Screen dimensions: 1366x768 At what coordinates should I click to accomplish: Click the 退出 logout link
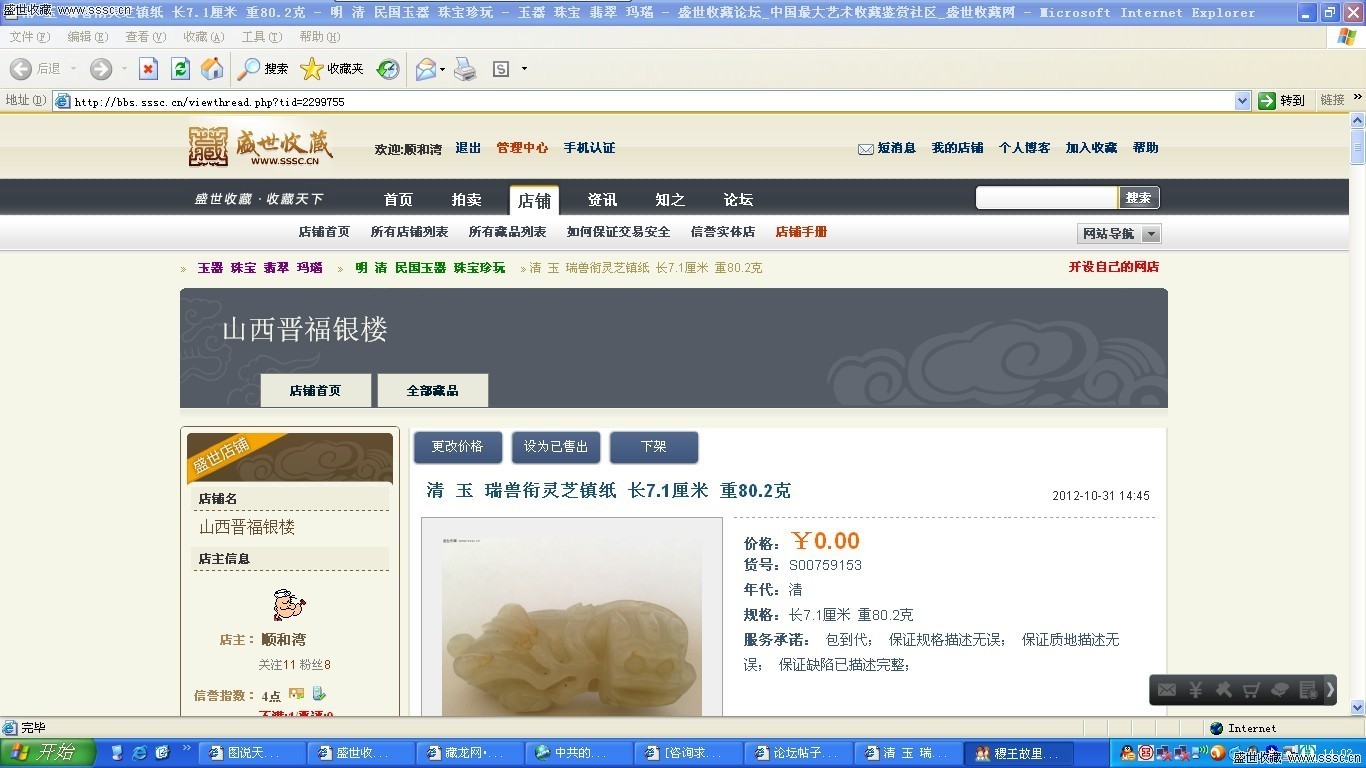(468, 148)
